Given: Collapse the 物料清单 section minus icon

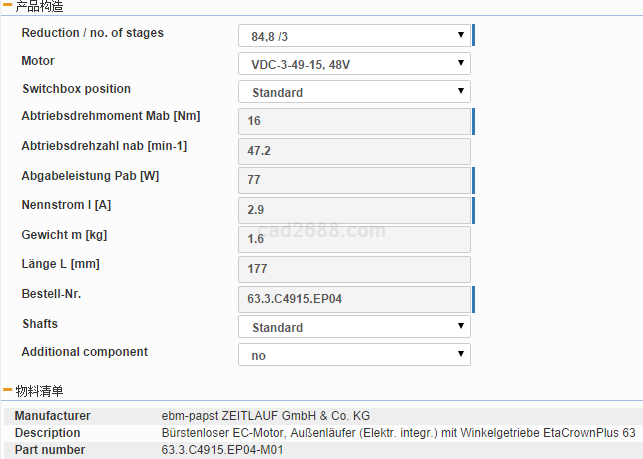Looking at the screenshot, I should click(x=7, y=390).
